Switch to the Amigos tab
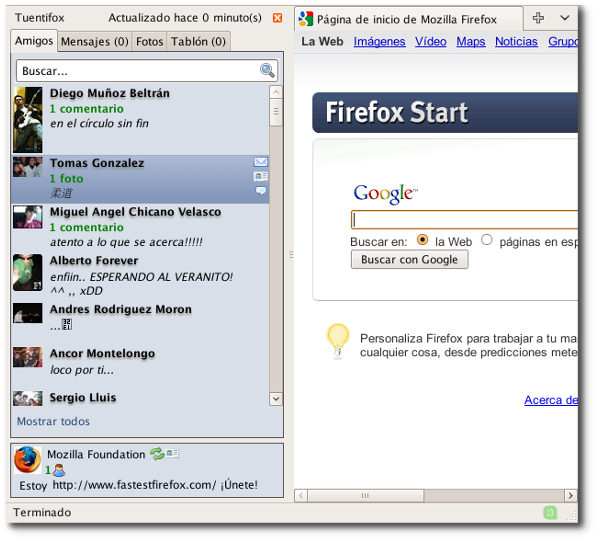This screenshot has height=544, width=600. coord(34,41)
